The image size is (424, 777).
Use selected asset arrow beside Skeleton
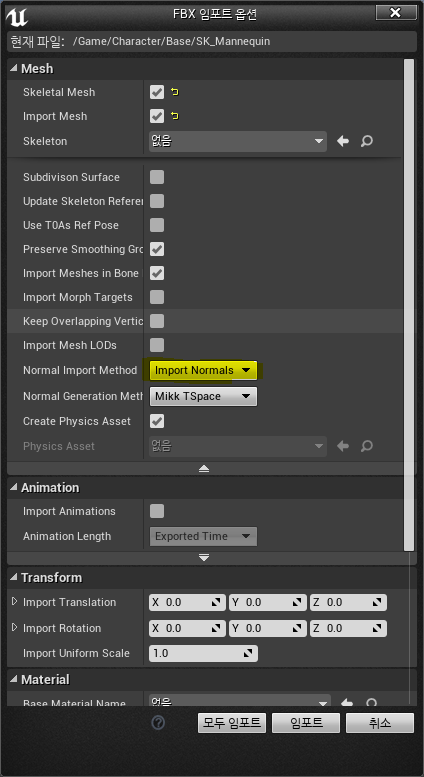(x=343, y=141)
